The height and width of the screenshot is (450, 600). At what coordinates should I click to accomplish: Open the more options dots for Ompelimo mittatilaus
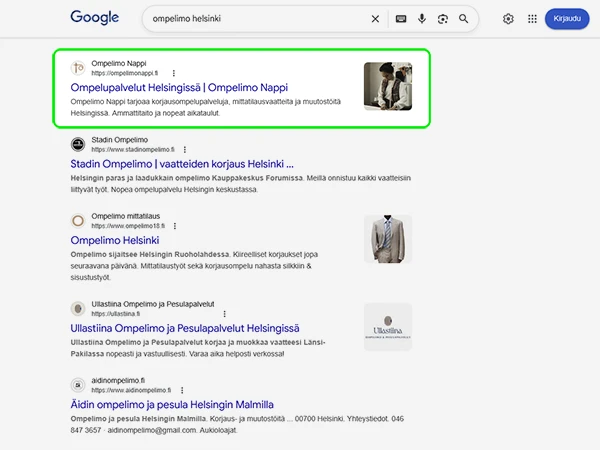[175, 226]
